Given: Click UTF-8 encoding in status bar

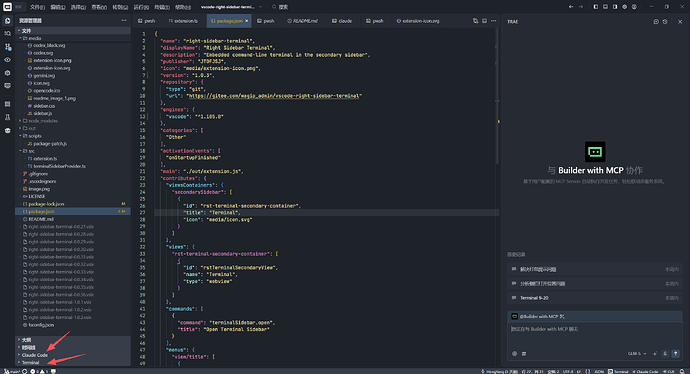Looking at the screenshot, I should pyautogui.click(x=567, y=371).
